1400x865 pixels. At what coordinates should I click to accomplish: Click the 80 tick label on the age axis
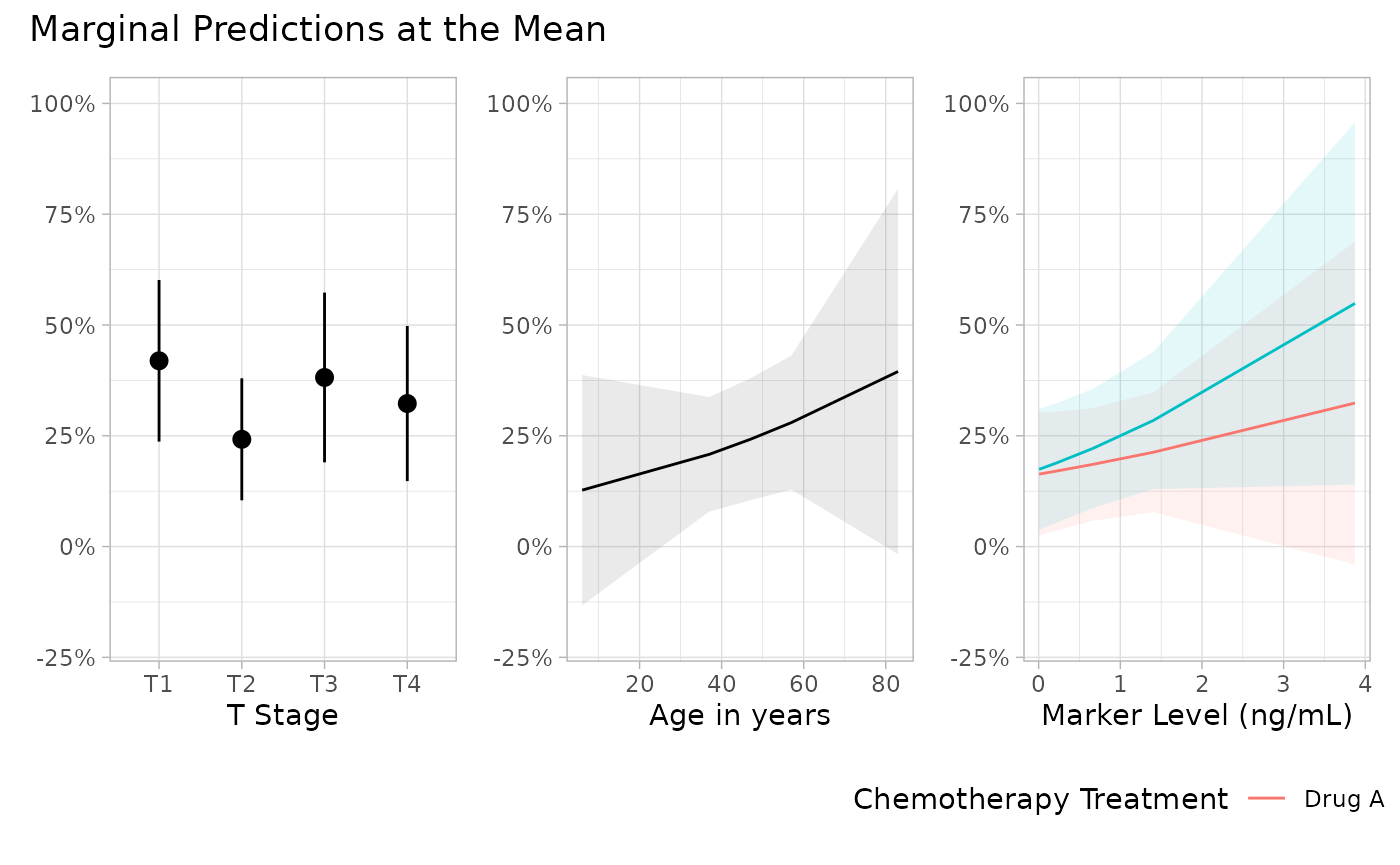(885, 684)
